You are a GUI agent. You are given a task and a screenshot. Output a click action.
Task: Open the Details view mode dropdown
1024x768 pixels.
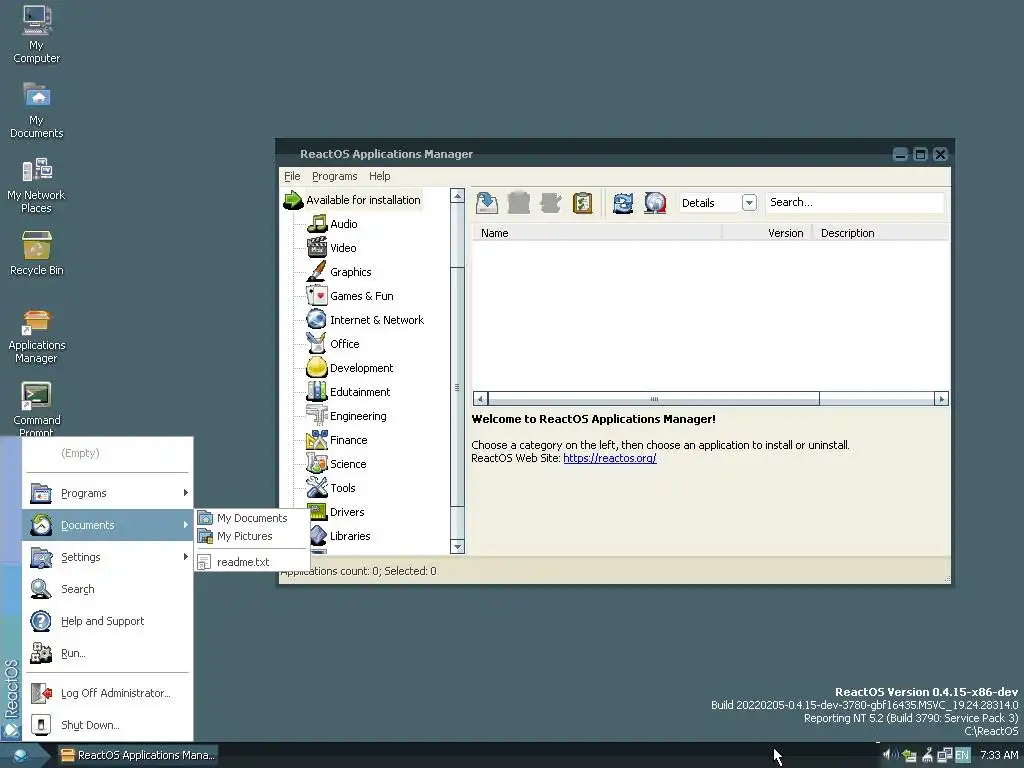click(749, 203)
